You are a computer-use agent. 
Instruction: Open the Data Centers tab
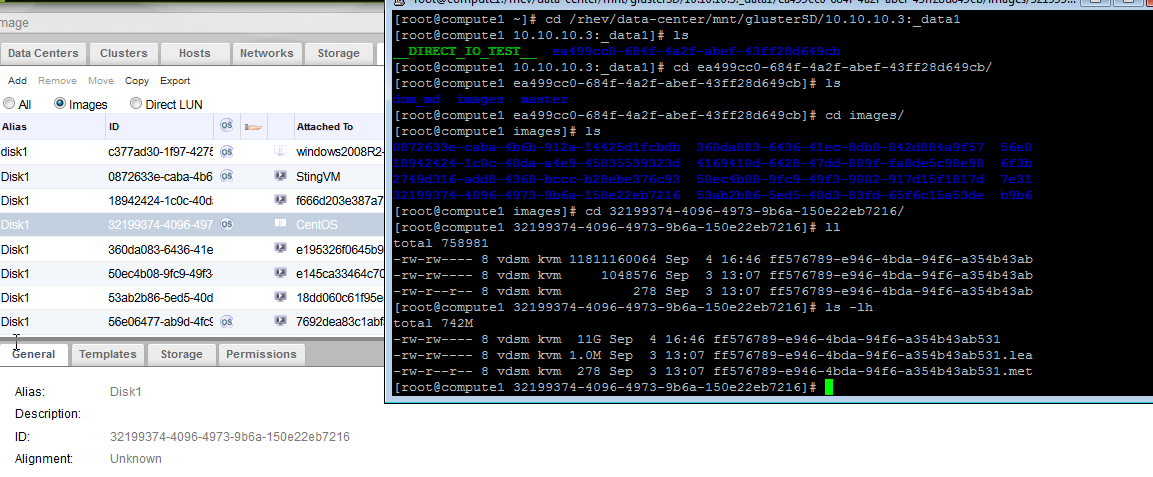43,53
